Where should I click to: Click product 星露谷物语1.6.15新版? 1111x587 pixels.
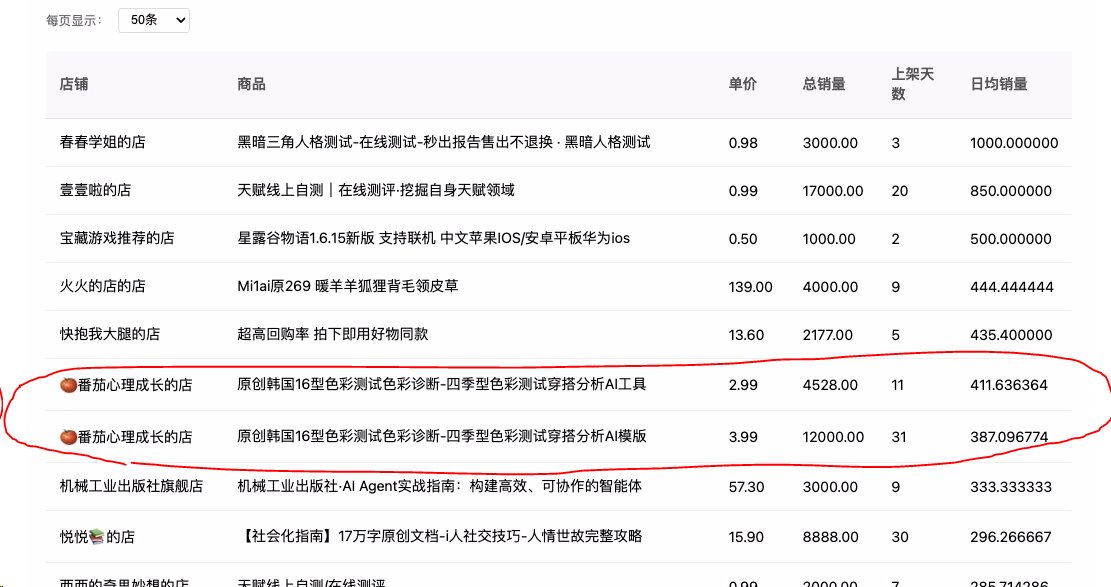[433, 238]
